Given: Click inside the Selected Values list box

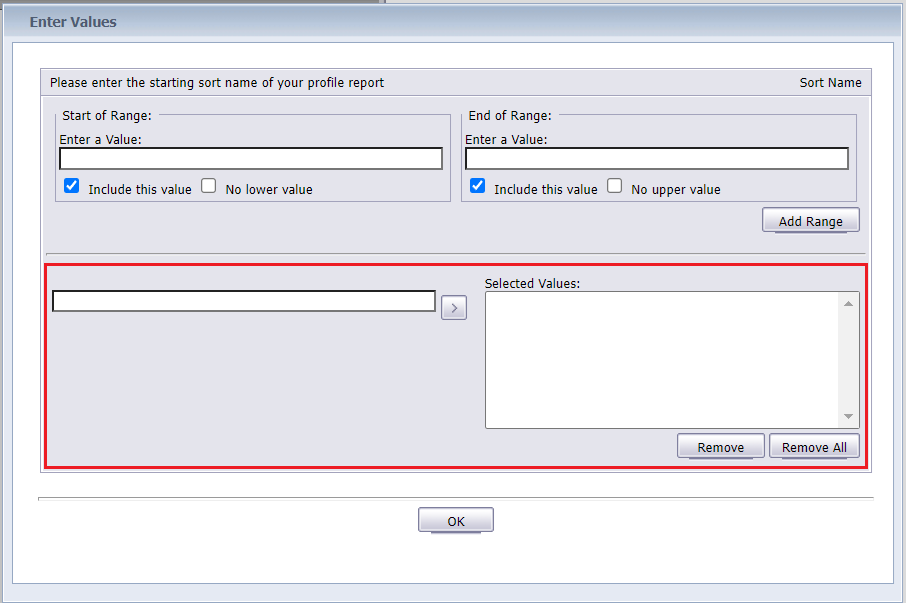Looking at the screenshot, I should point(662,360).
